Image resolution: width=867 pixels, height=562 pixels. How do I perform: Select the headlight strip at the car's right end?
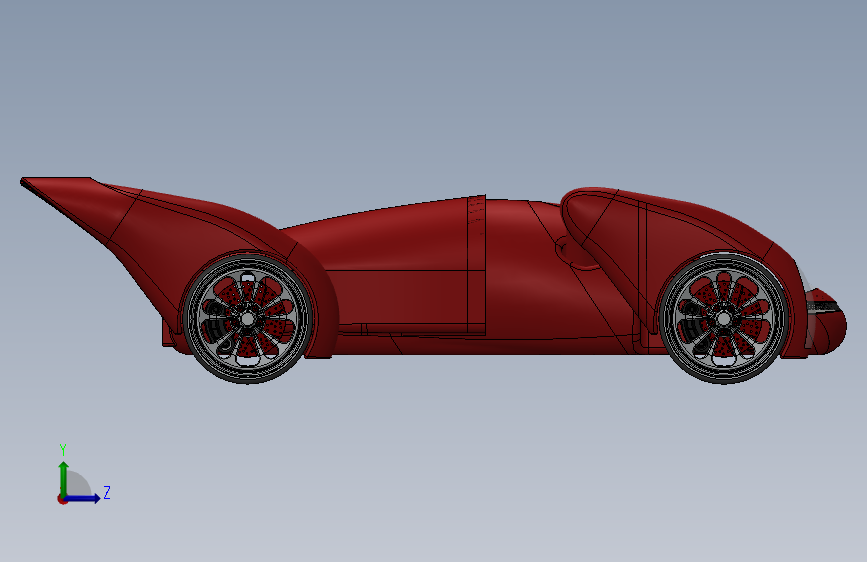coord(823,306)
